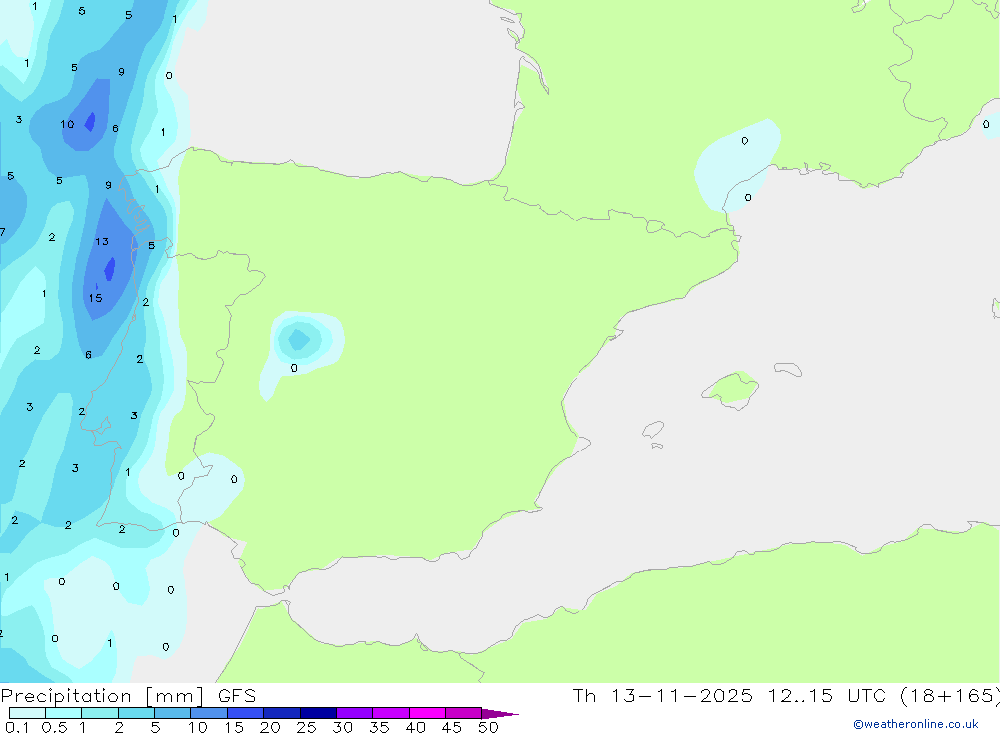Pick the legend swatch between 45 and 50
The height and width of the screenshot is (733, 1000).
coord(463,713)
